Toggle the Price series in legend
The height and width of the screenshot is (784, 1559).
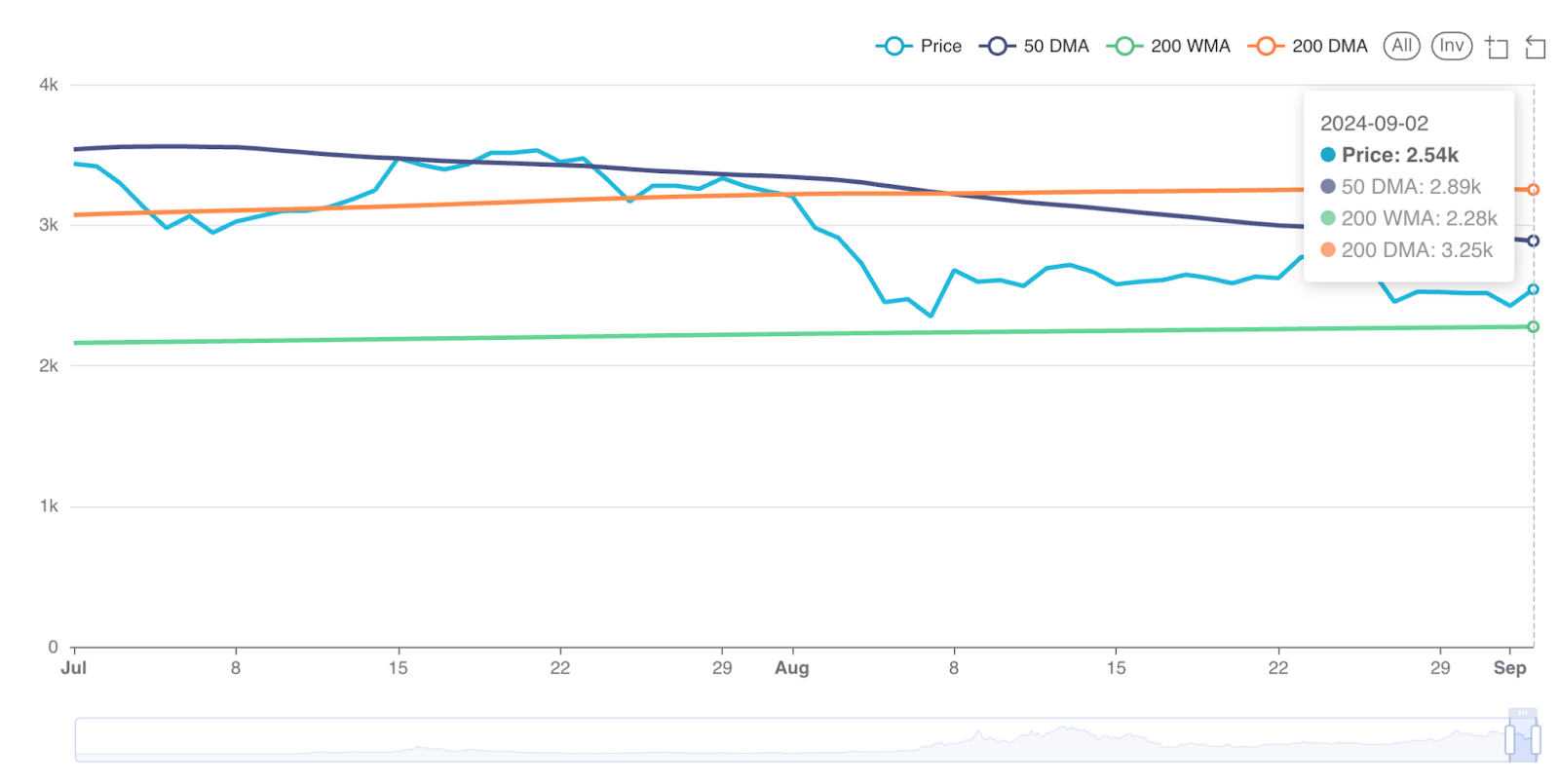pos(918,46)
